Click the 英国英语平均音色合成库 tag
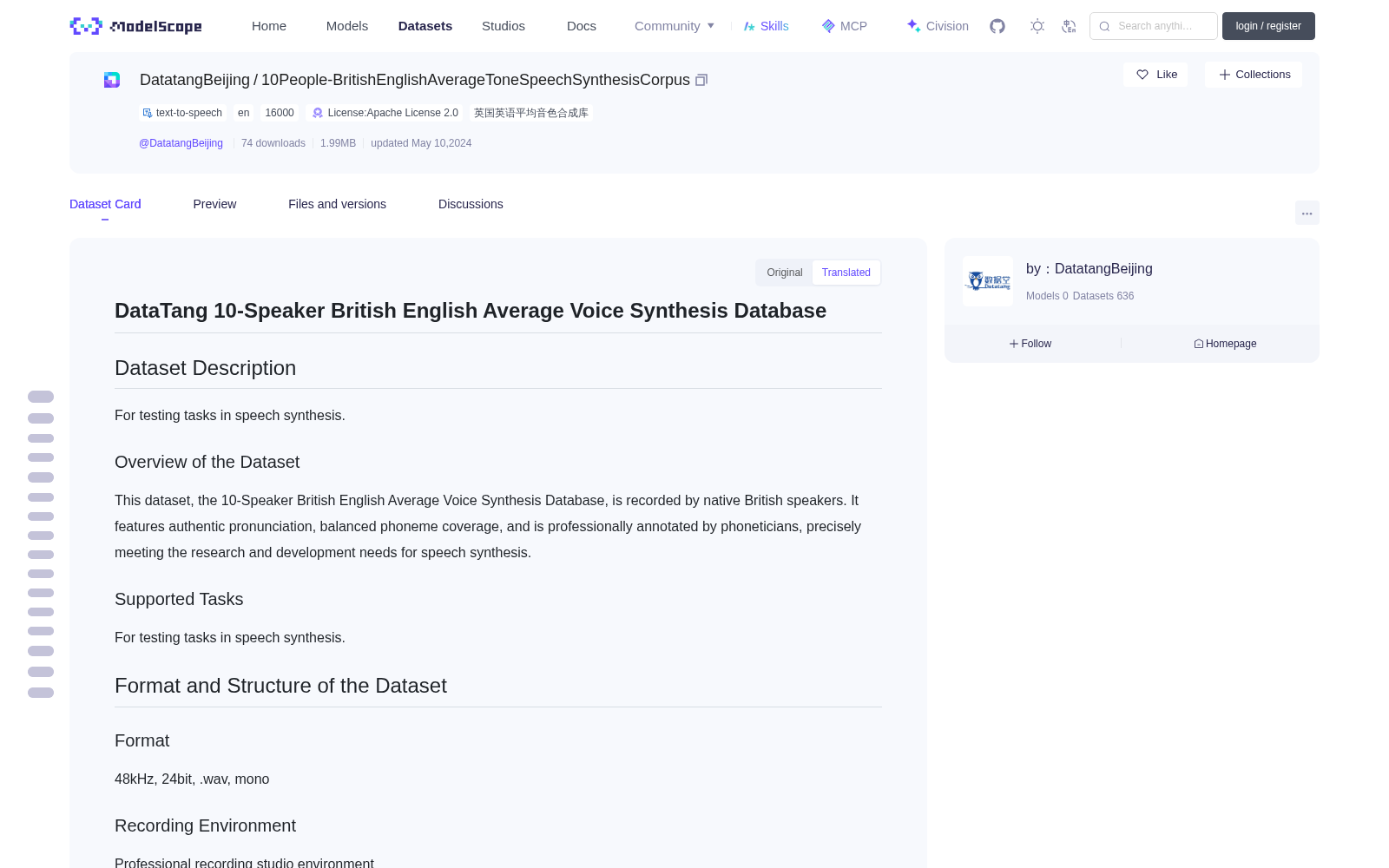Viewport: 1389px width, 868px height. pyautogui.click(x=531, y=113)
